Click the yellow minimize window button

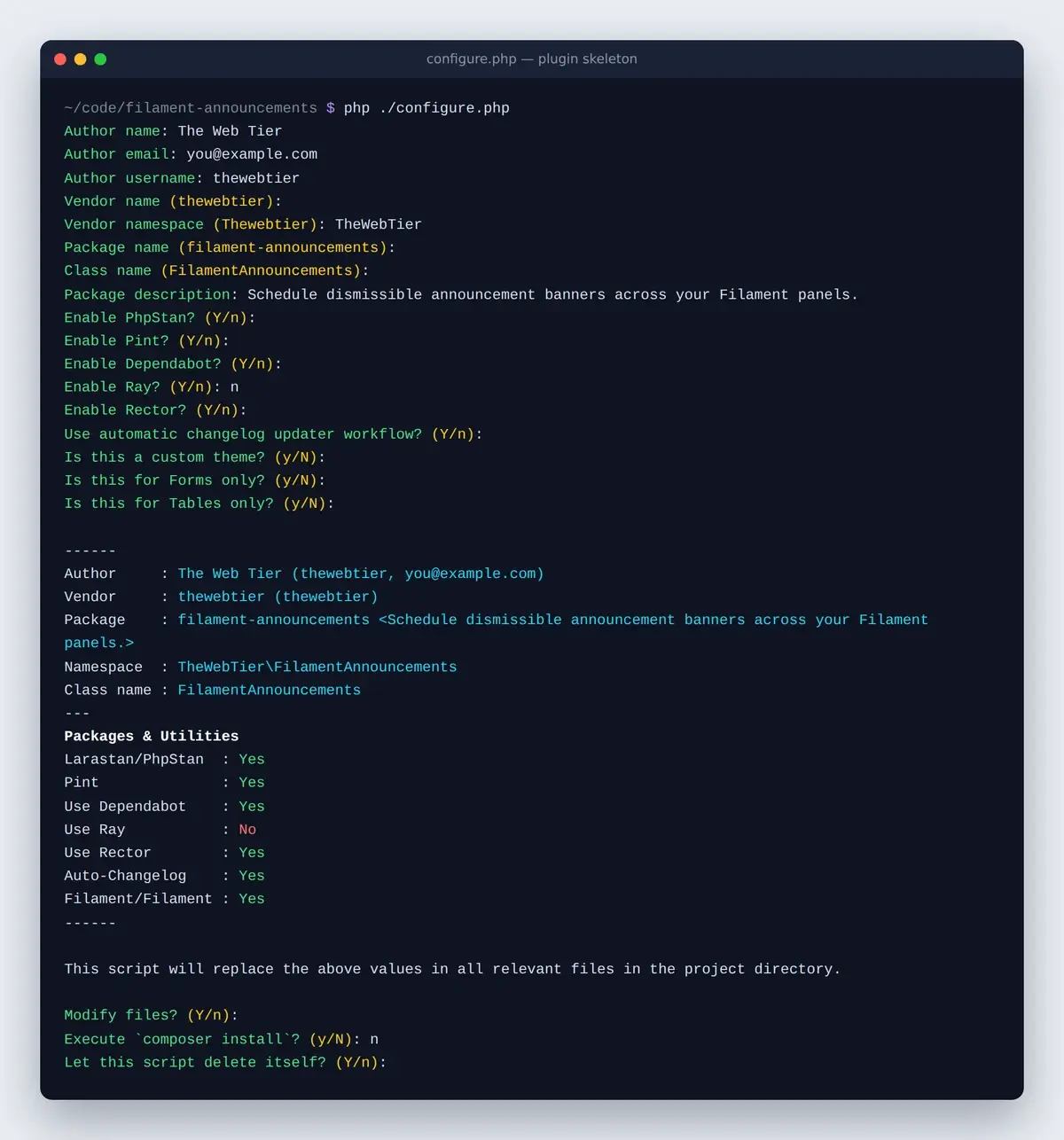coord(80,59)
